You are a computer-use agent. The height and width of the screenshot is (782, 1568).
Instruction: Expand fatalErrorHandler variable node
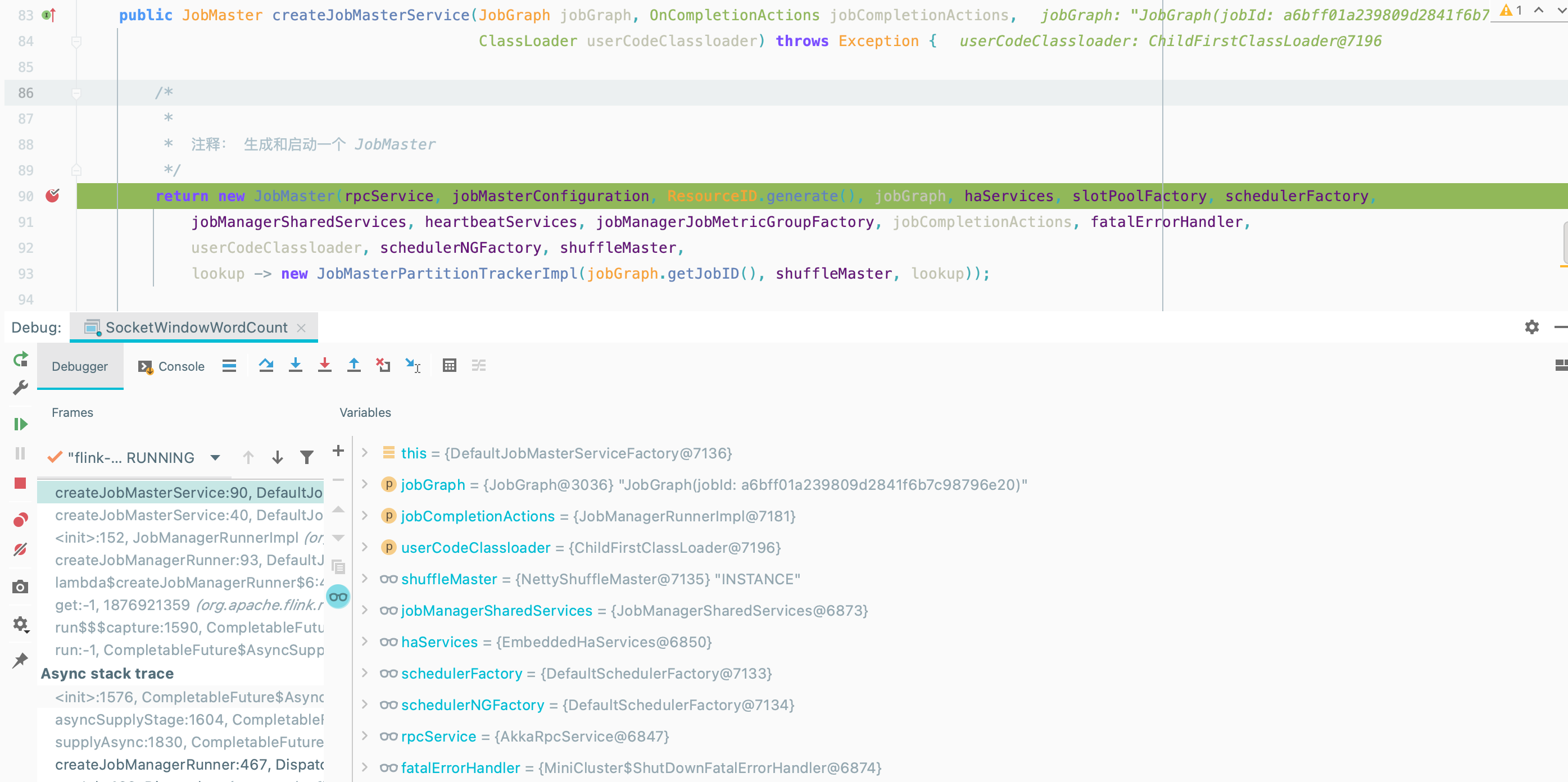point(365,767)
